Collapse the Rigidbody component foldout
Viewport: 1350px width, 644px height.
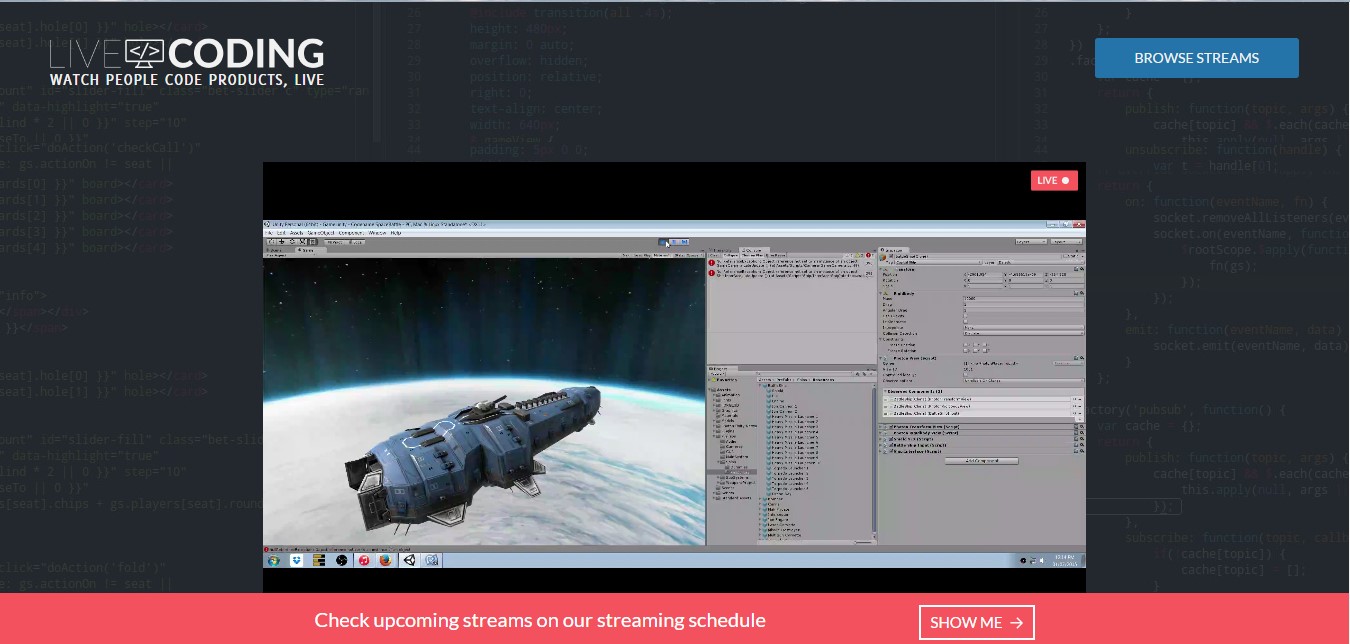[881, 293]
